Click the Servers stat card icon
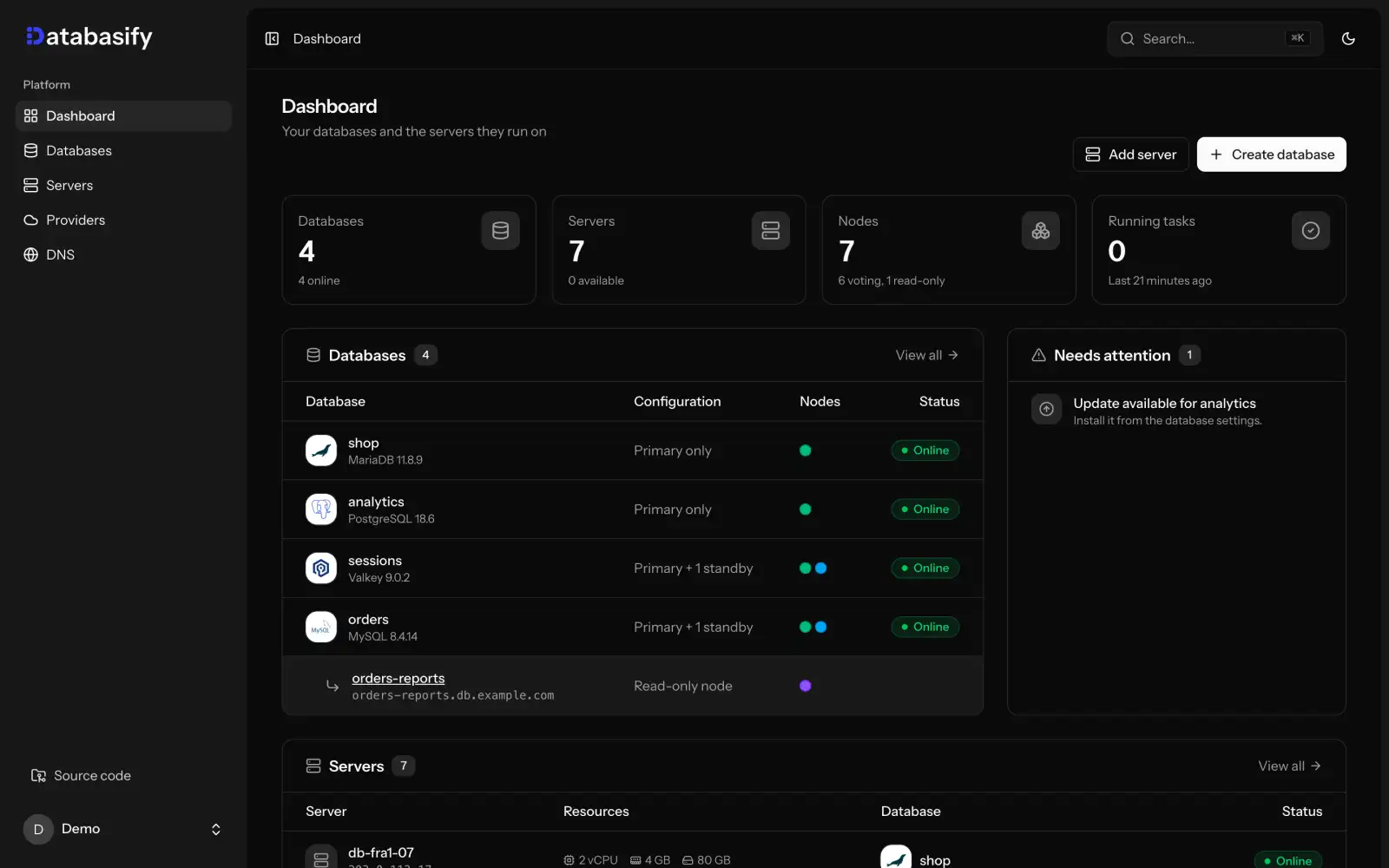1389x868 pixels. coord(770,230)
